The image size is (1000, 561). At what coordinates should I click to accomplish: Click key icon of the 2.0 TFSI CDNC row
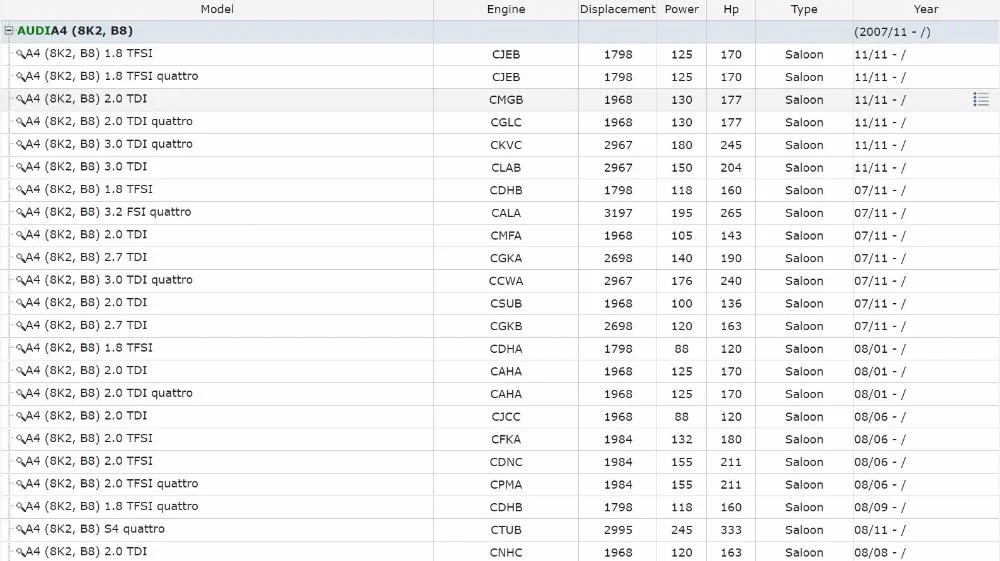(20, 462)
